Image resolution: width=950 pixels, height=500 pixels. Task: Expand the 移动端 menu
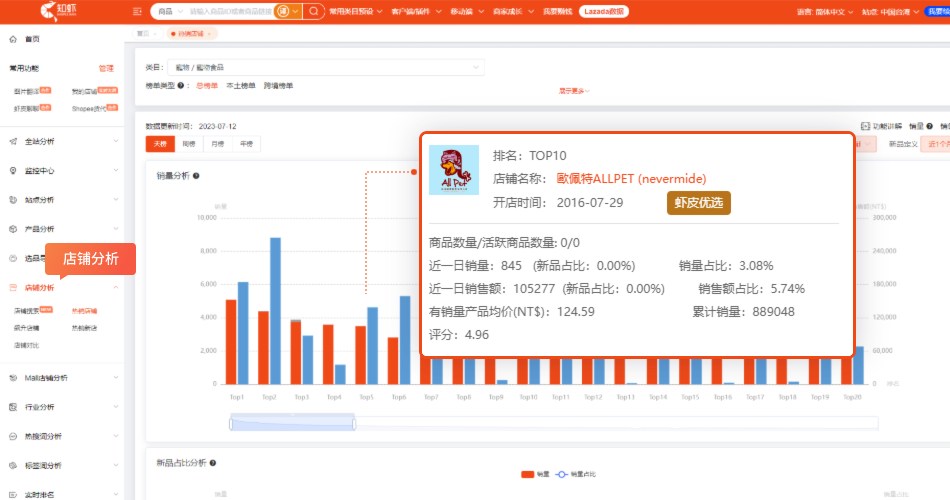click(467, 12)
